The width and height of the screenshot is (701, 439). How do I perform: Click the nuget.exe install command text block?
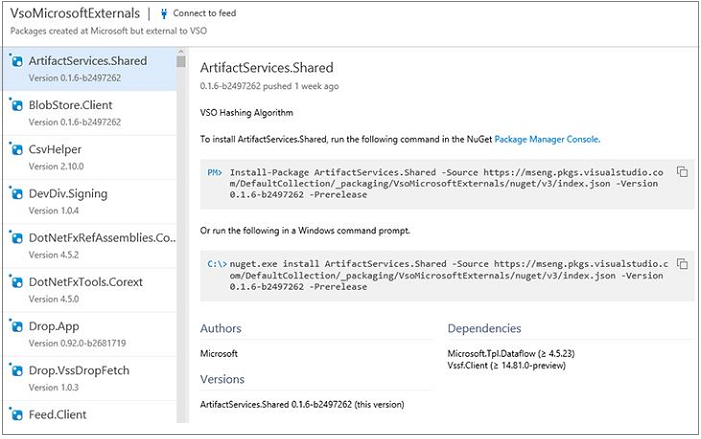448,275
